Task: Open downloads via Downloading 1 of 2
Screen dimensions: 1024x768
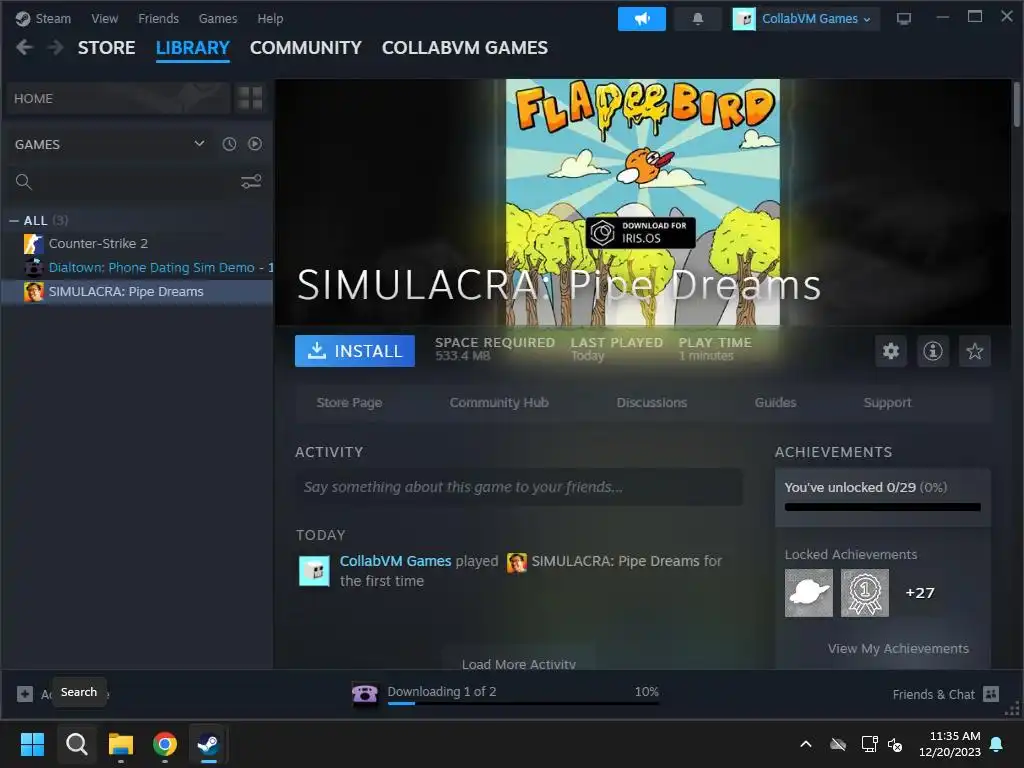Action: pyautogui.click(x=441, y=692)
